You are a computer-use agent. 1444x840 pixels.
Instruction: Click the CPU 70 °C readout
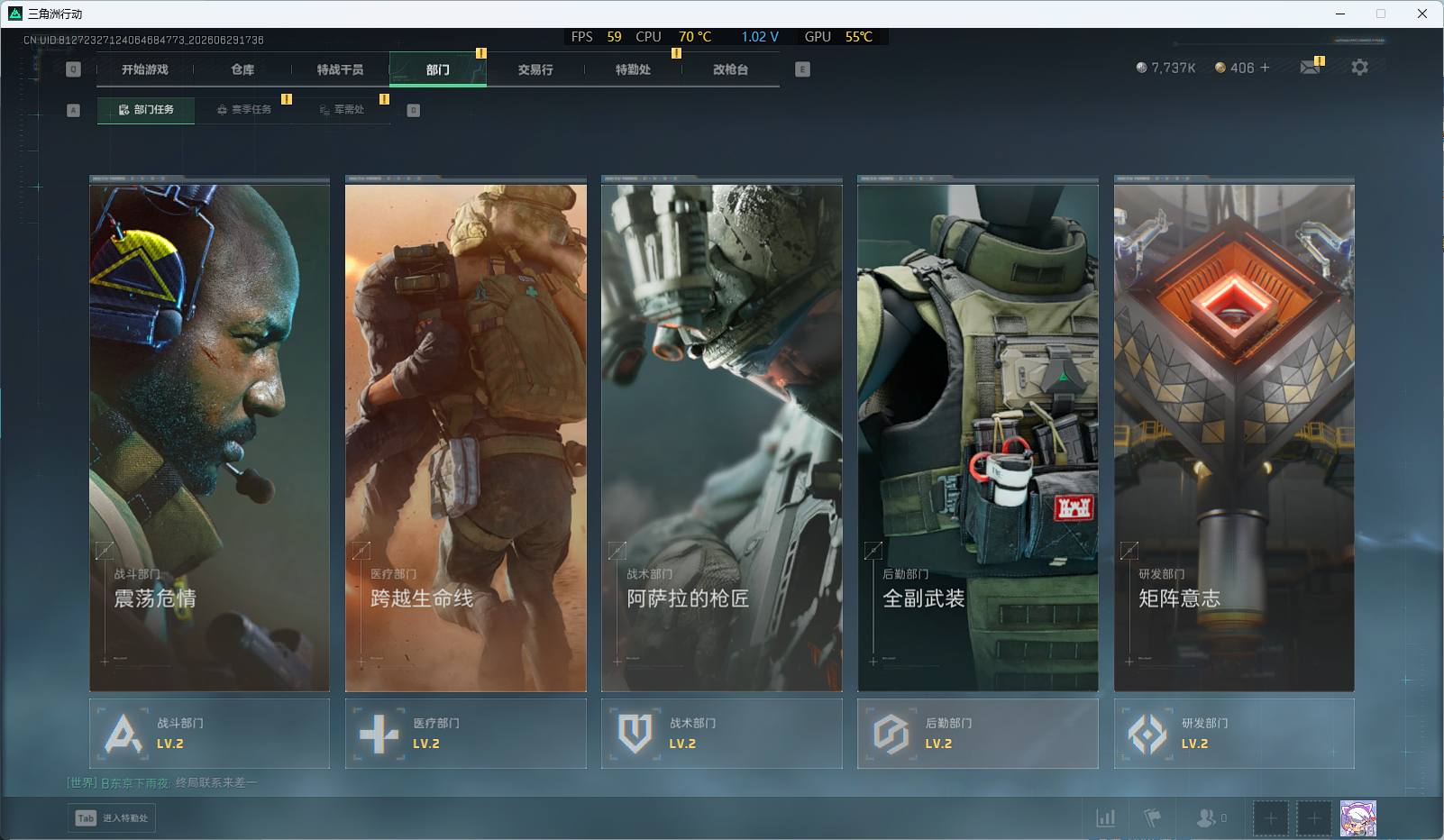pyautogui.click(x=673, y=37)
